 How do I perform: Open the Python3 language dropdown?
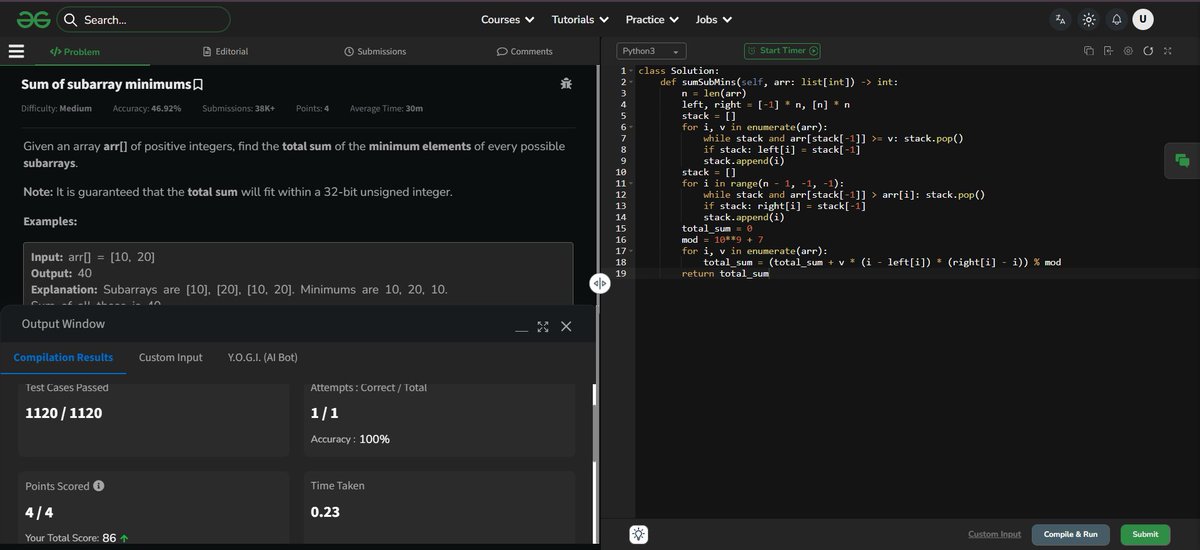click(651, 51)
